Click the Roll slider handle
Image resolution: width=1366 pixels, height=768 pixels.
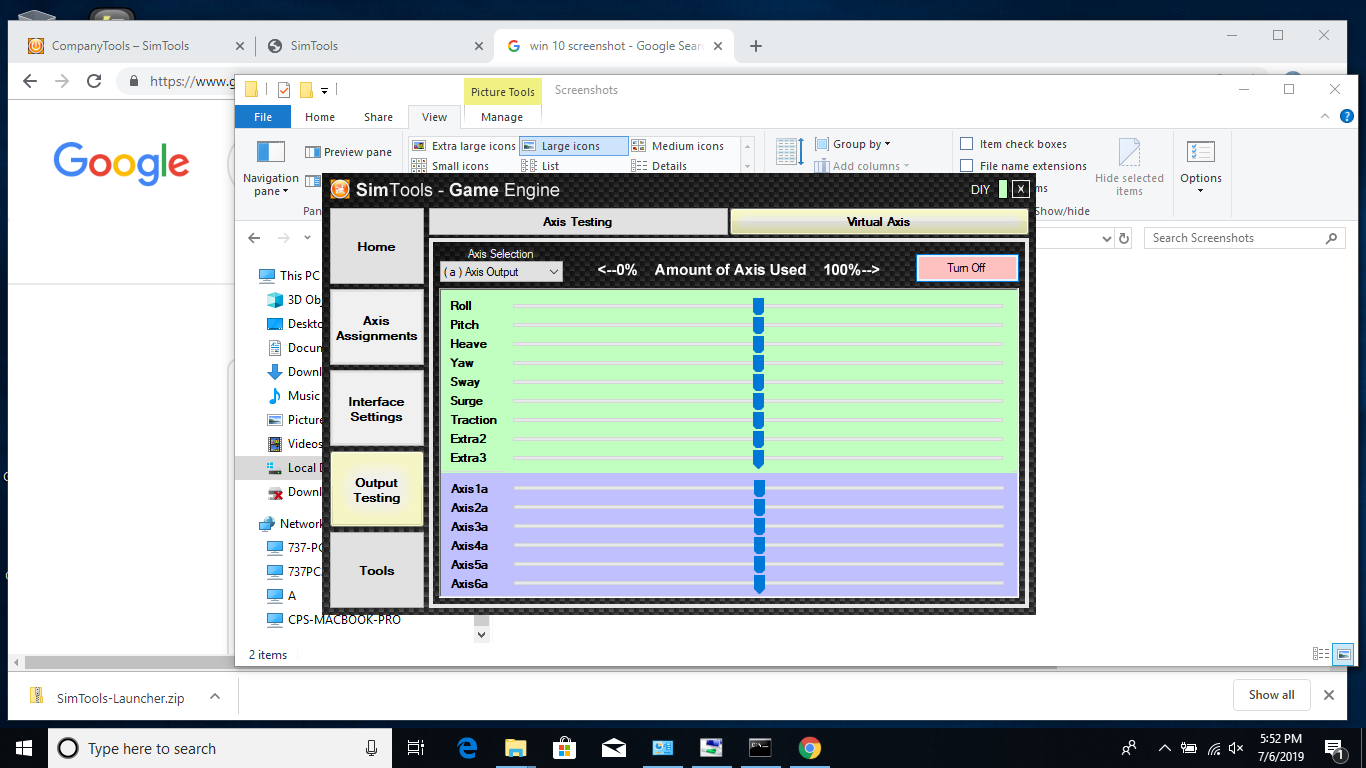point(758,305)
